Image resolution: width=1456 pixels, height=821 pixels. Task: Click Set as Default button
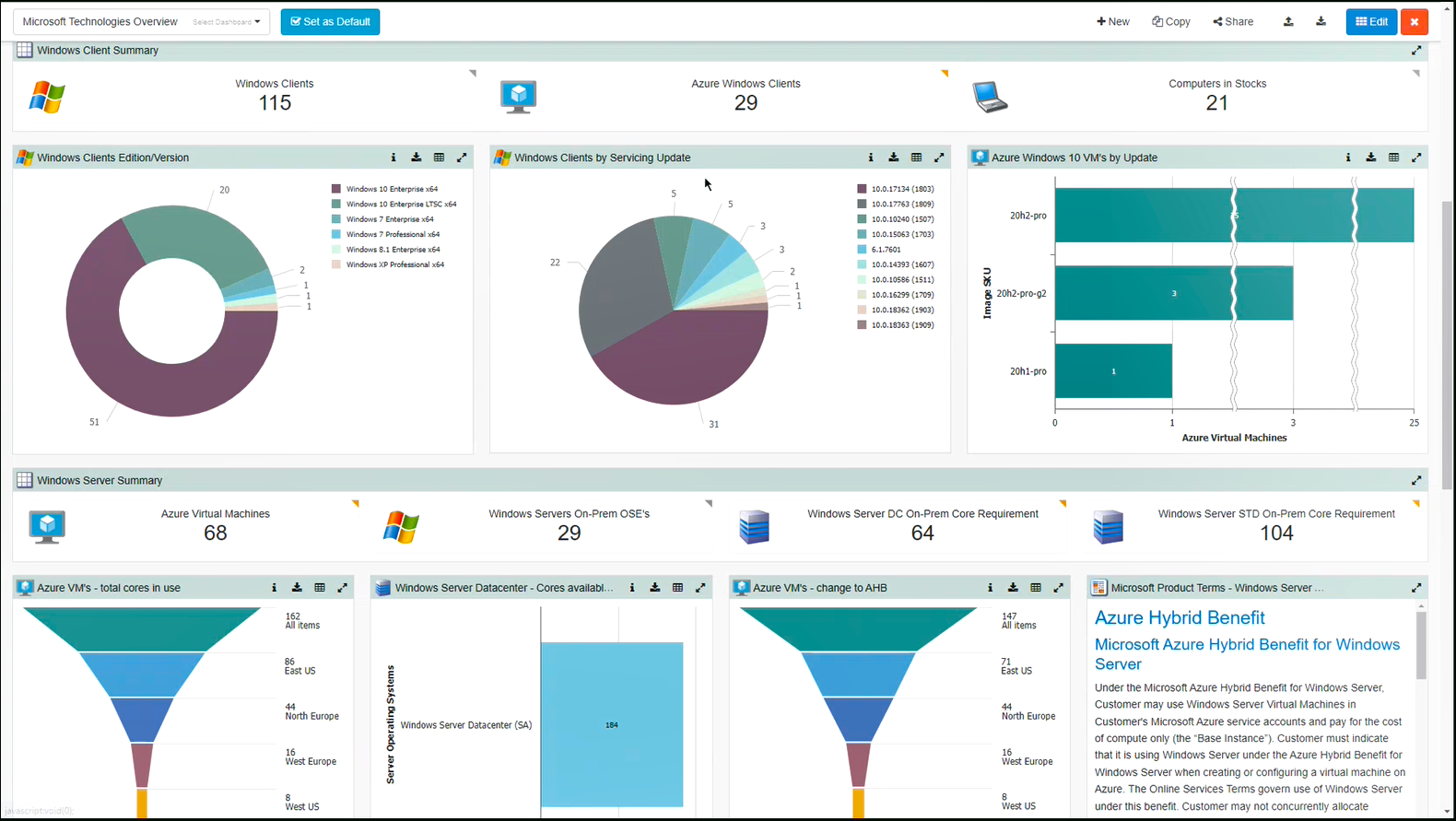tap(330, 21)
